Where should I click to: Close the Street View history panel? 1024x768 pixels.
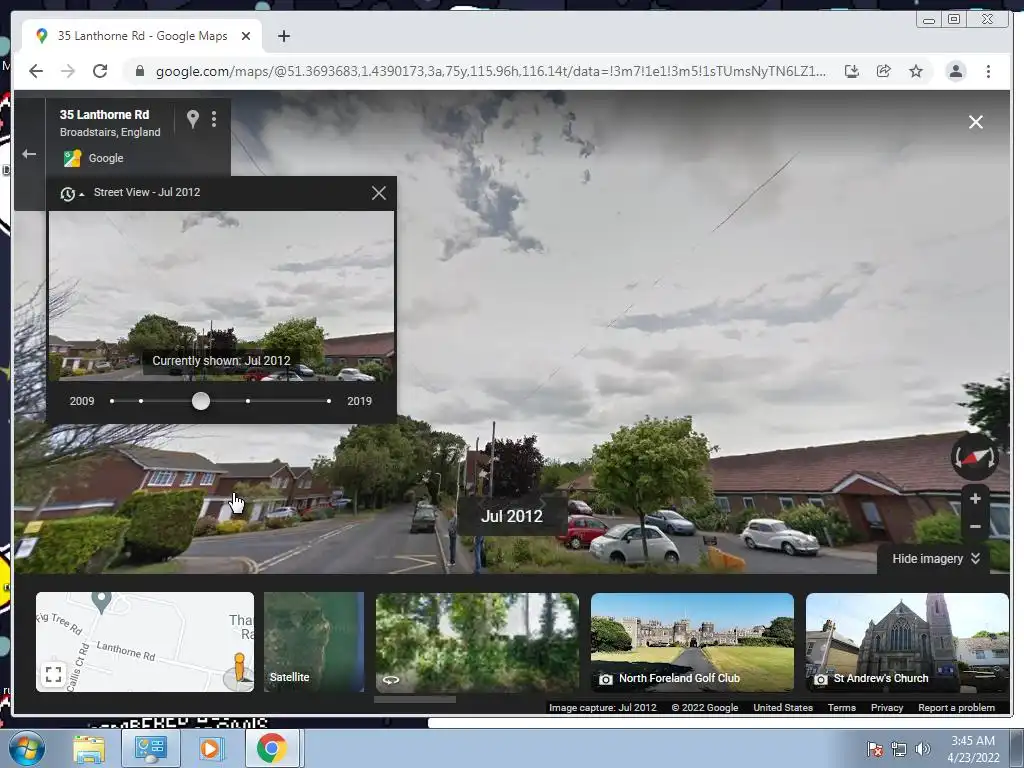[x=379, y=193]
